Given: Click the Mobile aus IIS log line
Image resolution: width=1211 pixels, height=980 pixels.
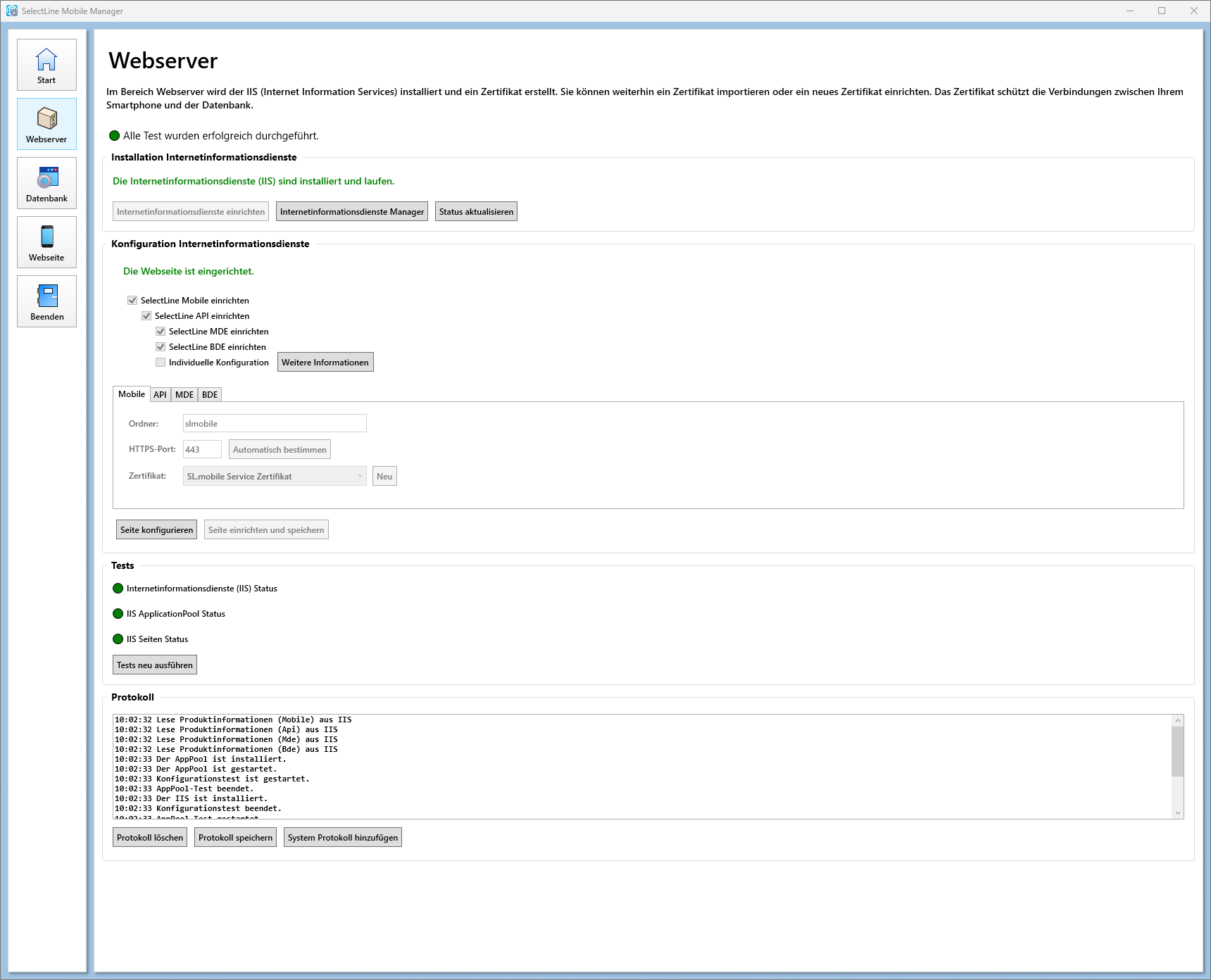Looking at the screenshot, I should (x=233, y=720).
